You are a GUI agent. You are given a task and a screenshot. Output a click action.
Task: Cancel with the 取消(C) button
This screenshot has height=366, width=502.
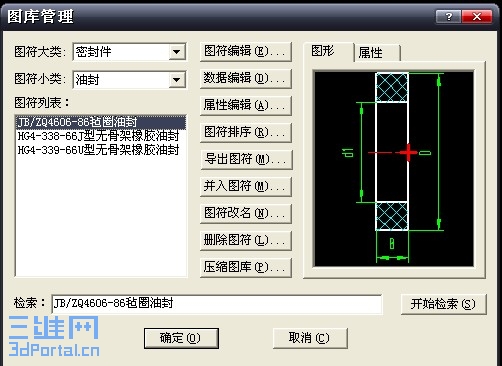[x=310, y=338]
